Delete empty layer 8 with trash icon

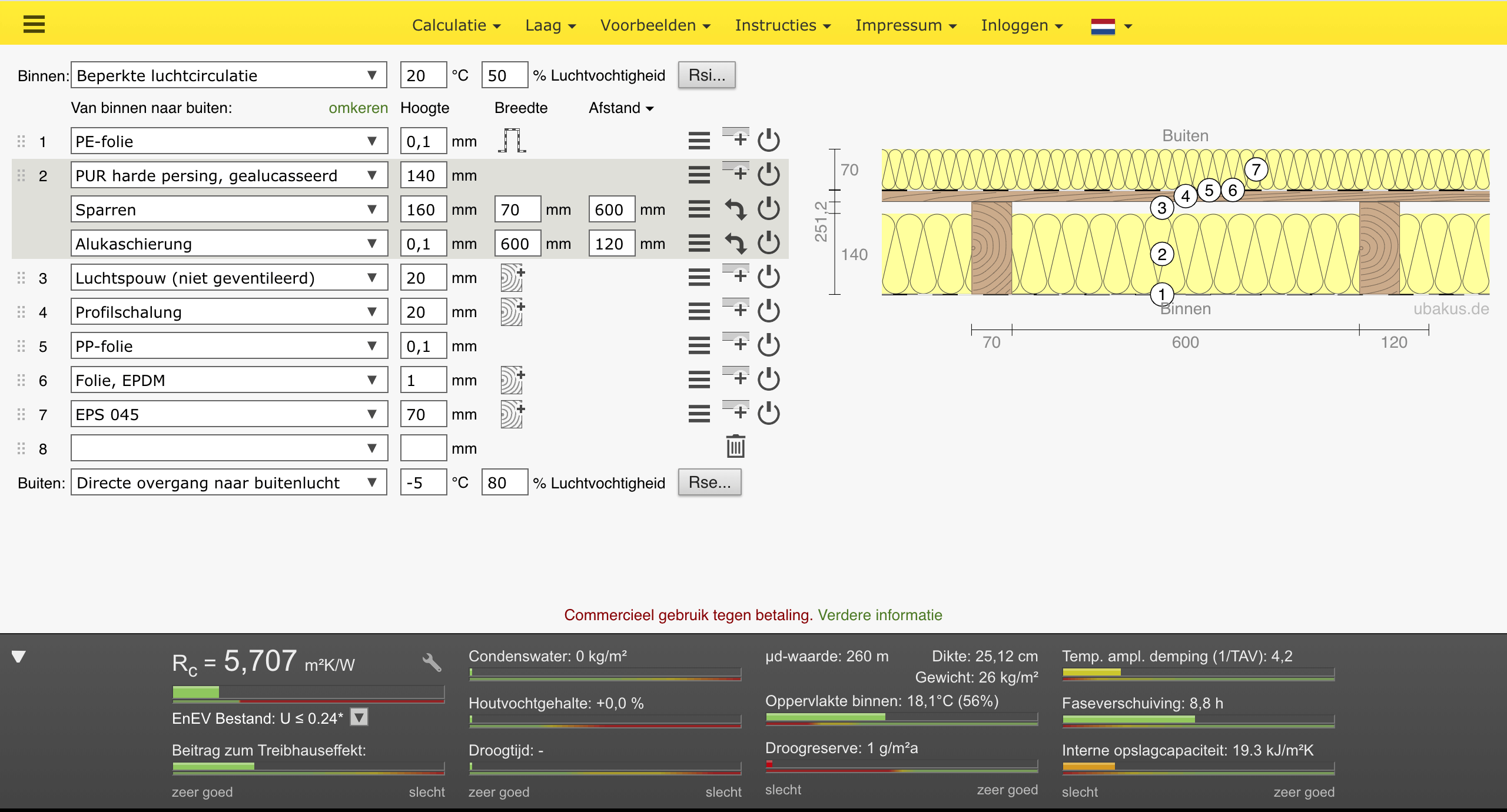pyautogui.click(x=735, y=447)
